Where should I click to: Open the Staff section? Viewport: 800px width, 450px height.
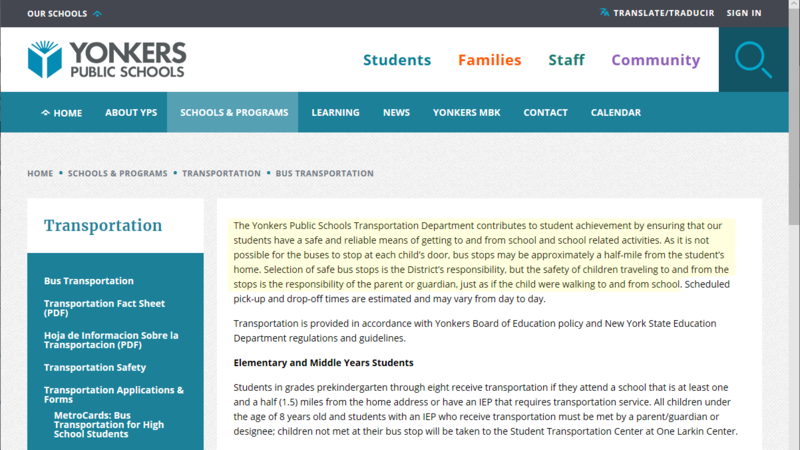tap(566, 60)
